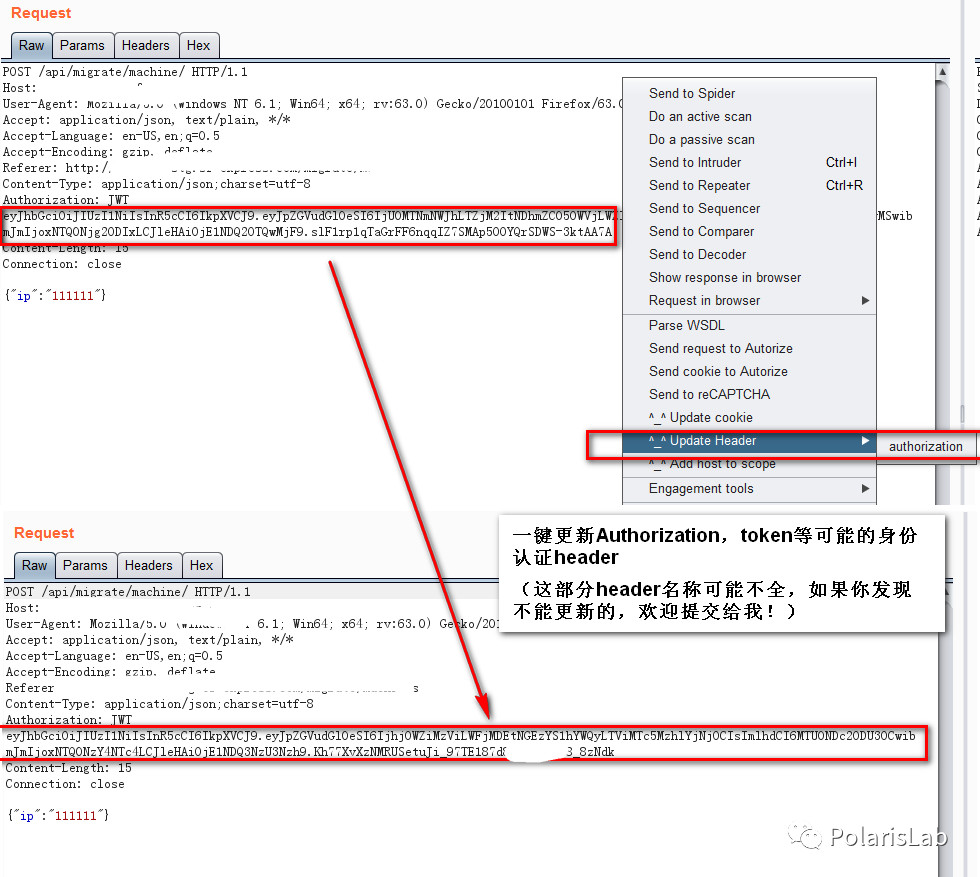This screenshot has height=877, width=980.
Task: Select Raw tab in lower Request panel
Action: tap(34, 566)
